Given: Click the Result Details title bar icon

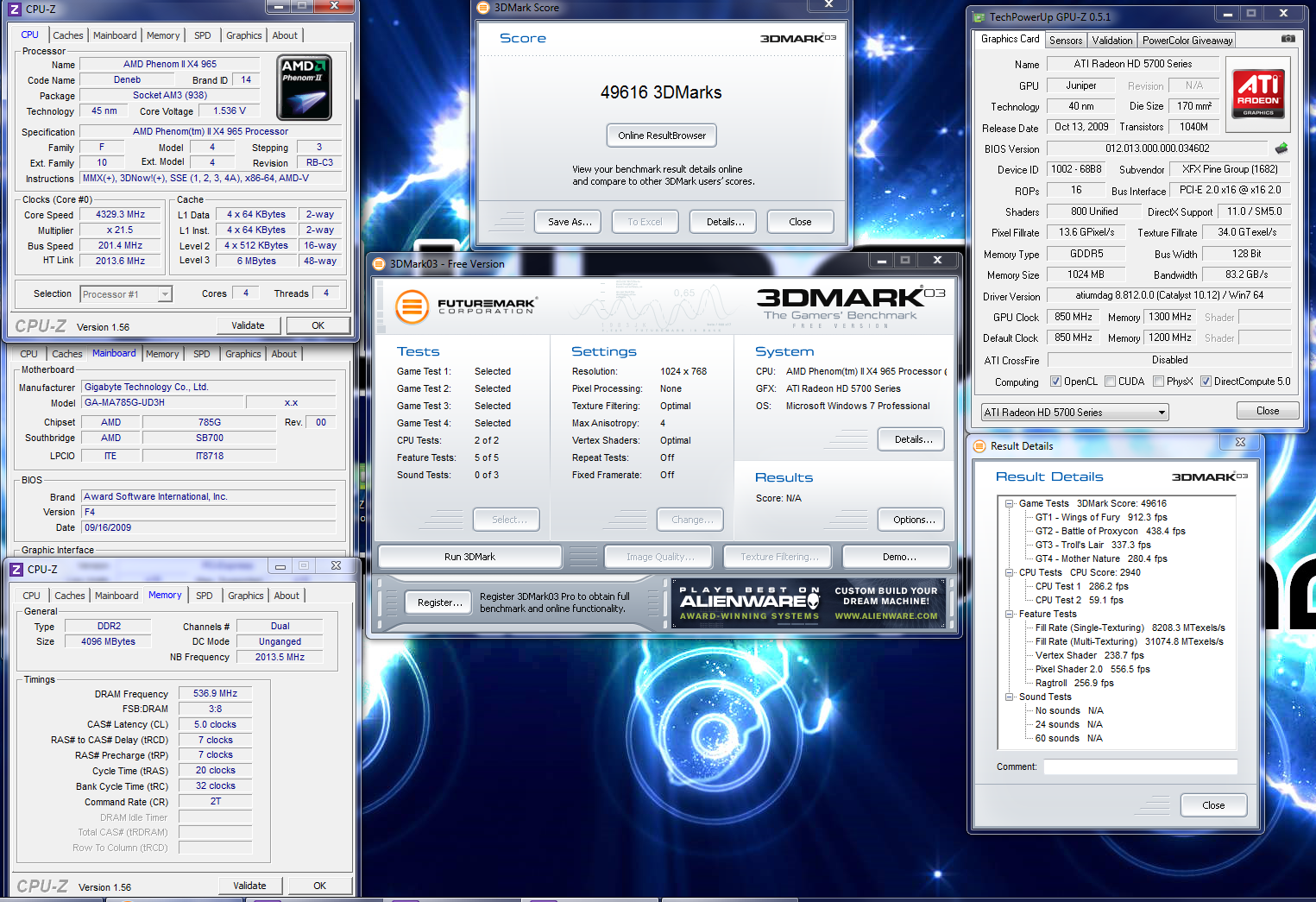Looking at the screenshot, I should (979, 446).
